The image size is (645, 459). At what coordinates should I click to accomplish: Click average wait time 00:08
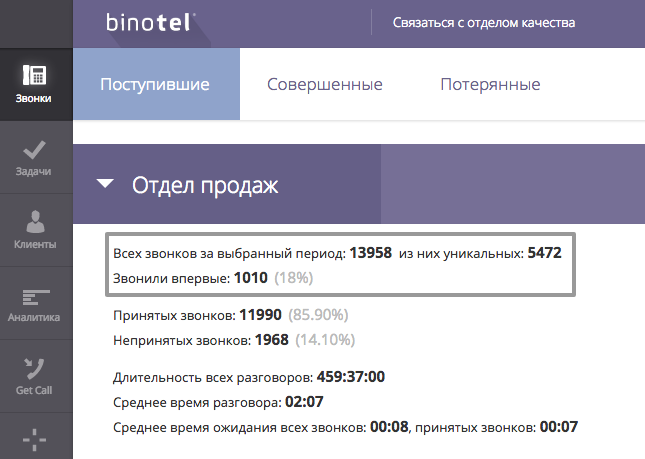pos(389,427)
